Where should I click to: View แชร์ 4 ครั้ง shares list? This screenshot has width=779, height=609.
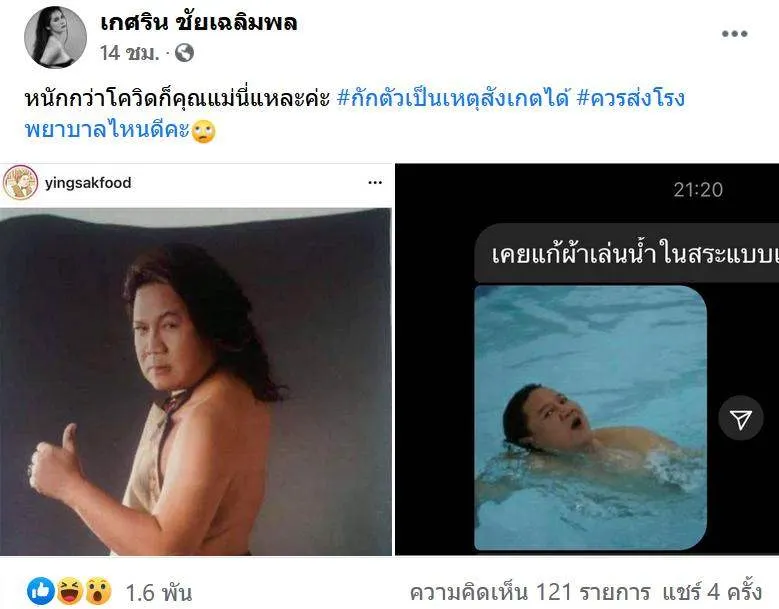[712, 592]
